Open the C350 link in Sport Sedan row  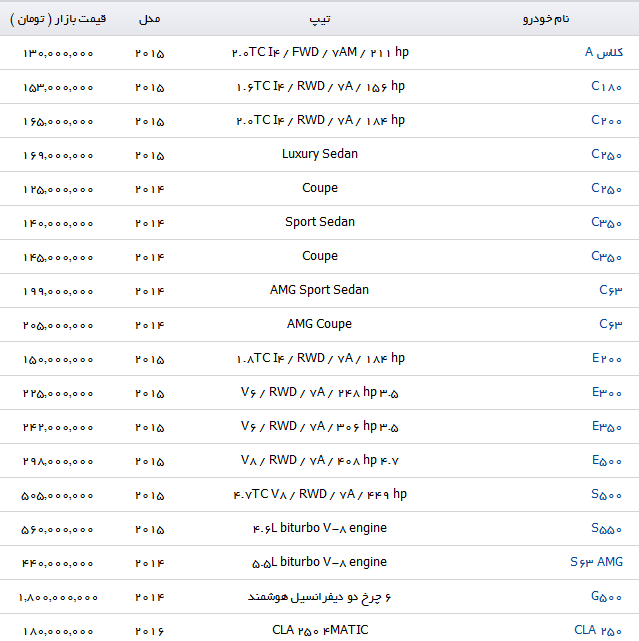[607, 222]
